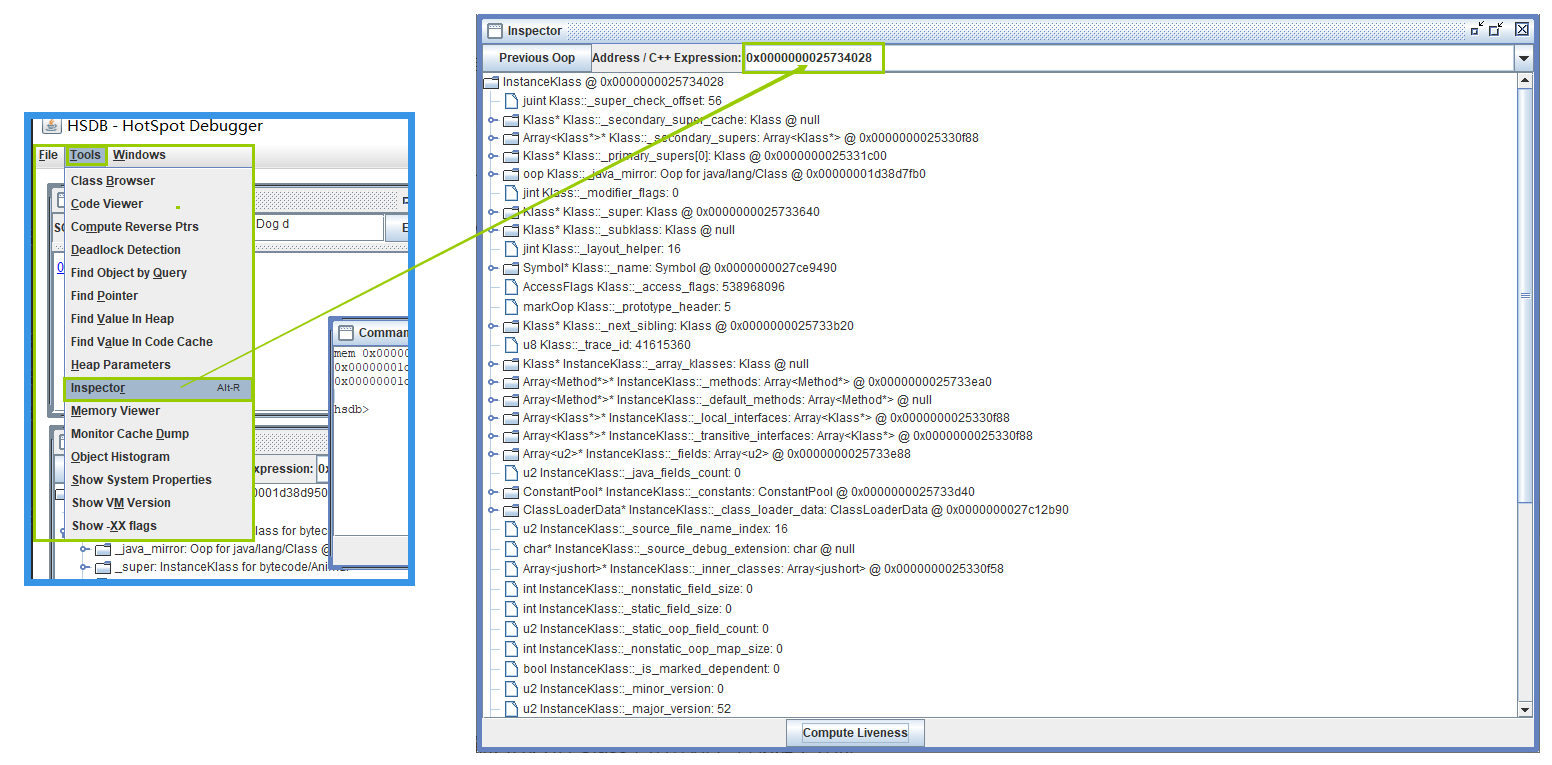Expand the Klass::_secondary_supers node
This screenshot has width=1552, height=765.
coord(492,138)
